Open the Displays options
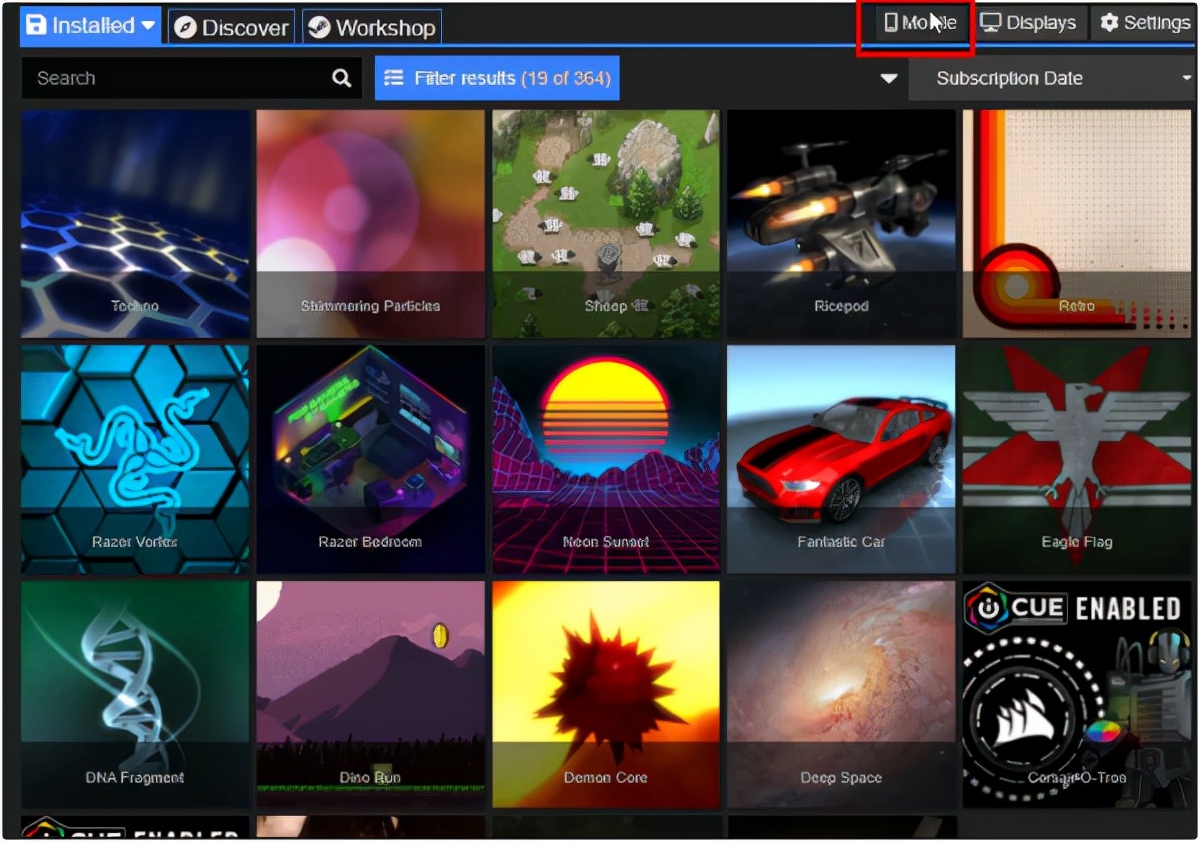The image size is (1200, 842). 1029,22
